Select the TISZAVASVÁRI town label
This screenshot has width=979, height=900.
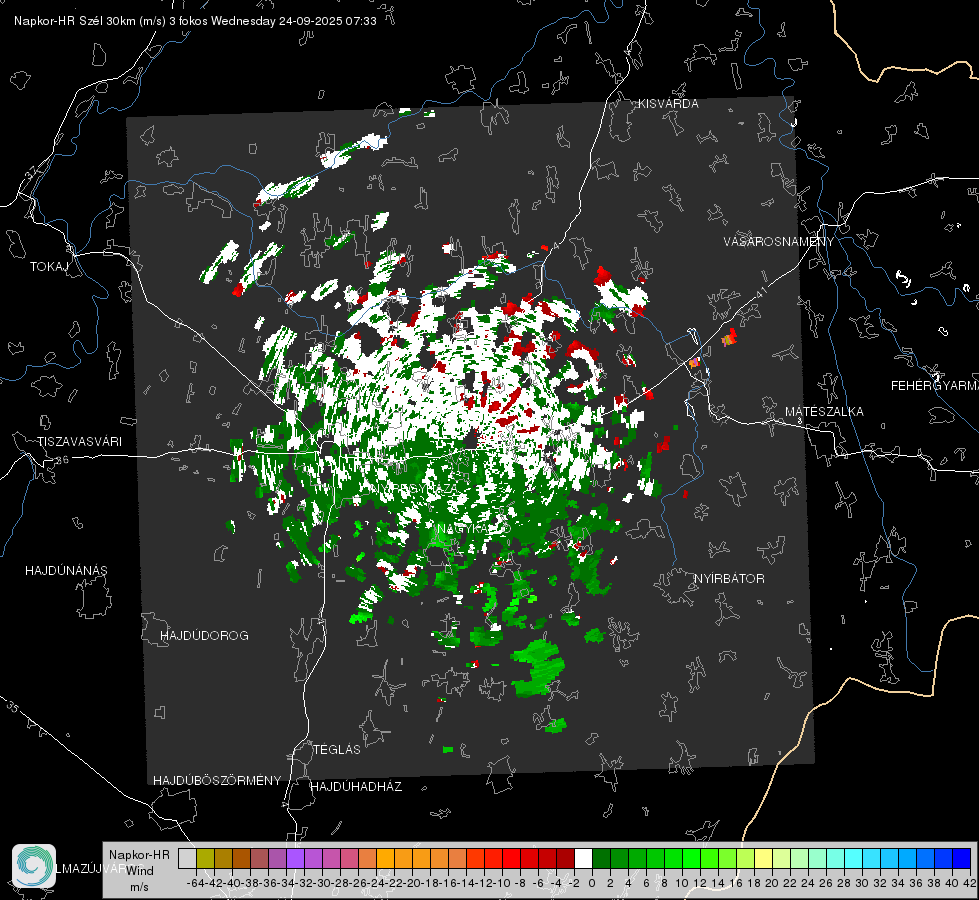tap(79, 442)
